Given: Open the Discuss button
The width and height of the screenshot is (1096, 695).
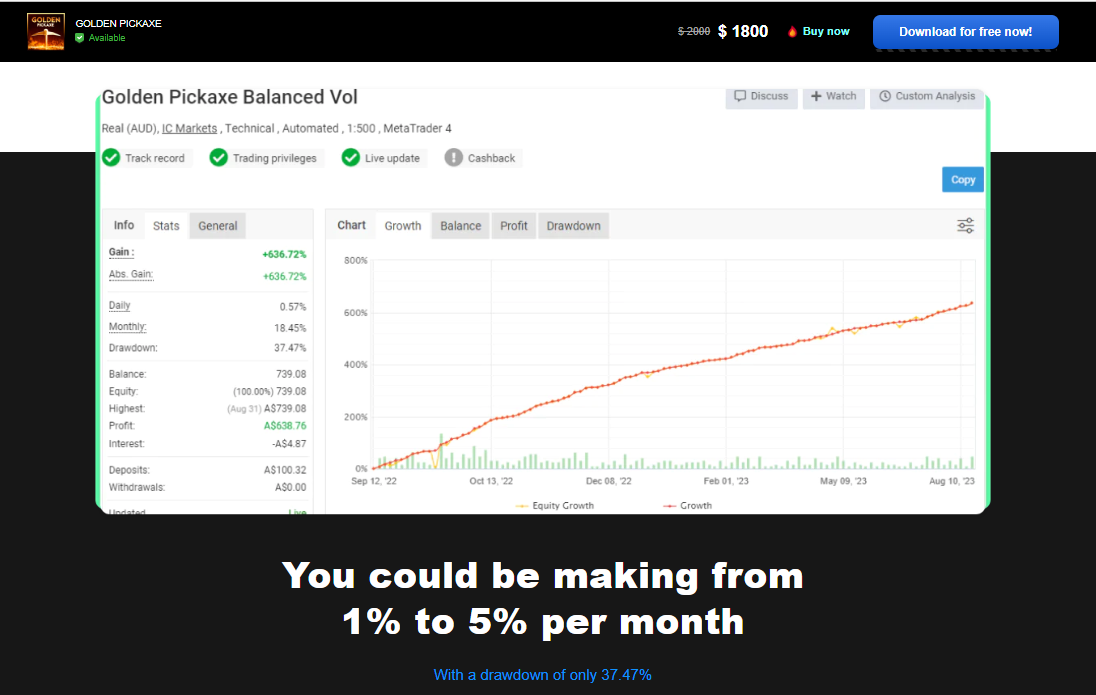Looking at the screenshot, I should [x=761, y=96].
